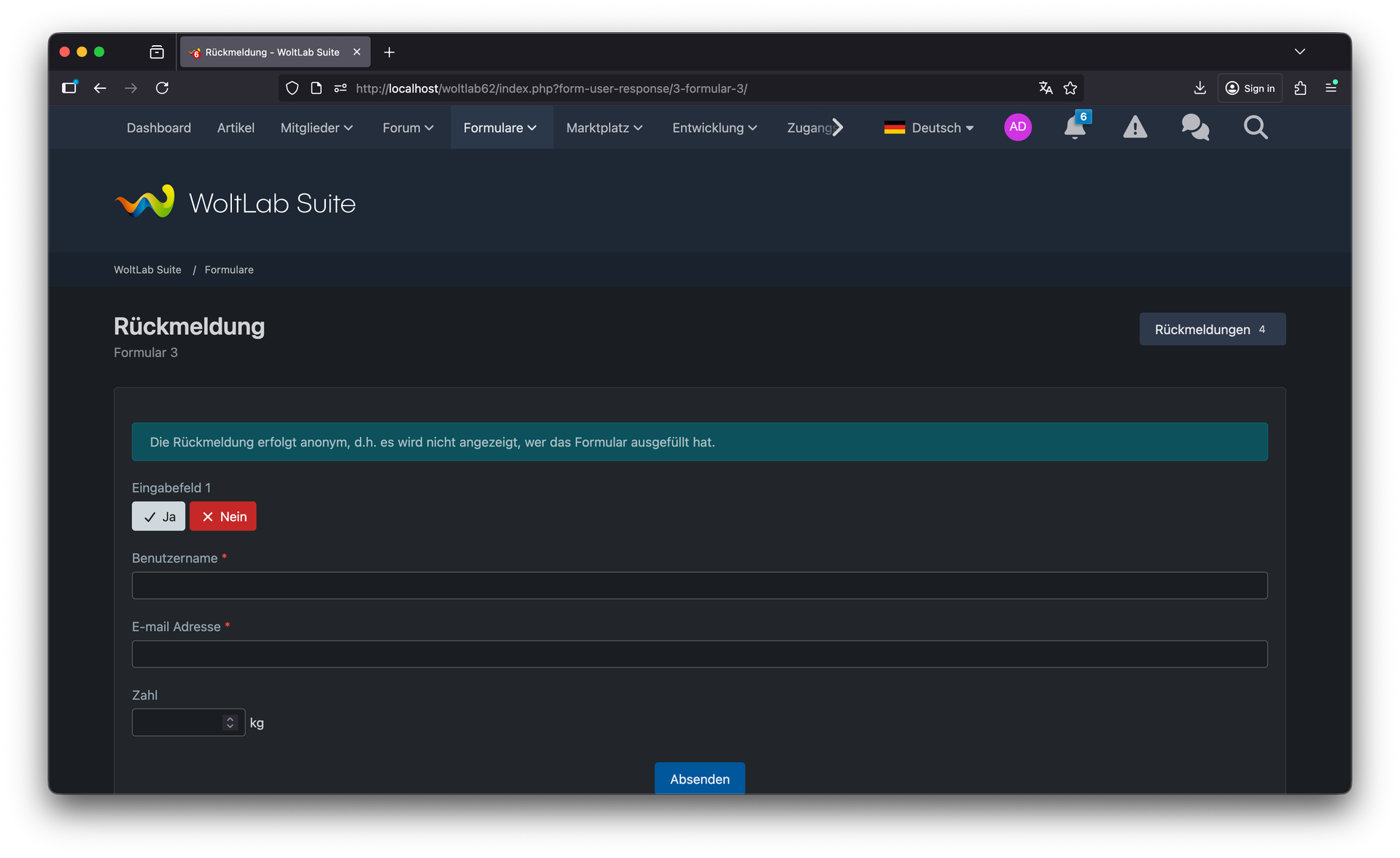Go to the Artikel menu item
This screenshot has height=858, width=1400.
point(236,128)
